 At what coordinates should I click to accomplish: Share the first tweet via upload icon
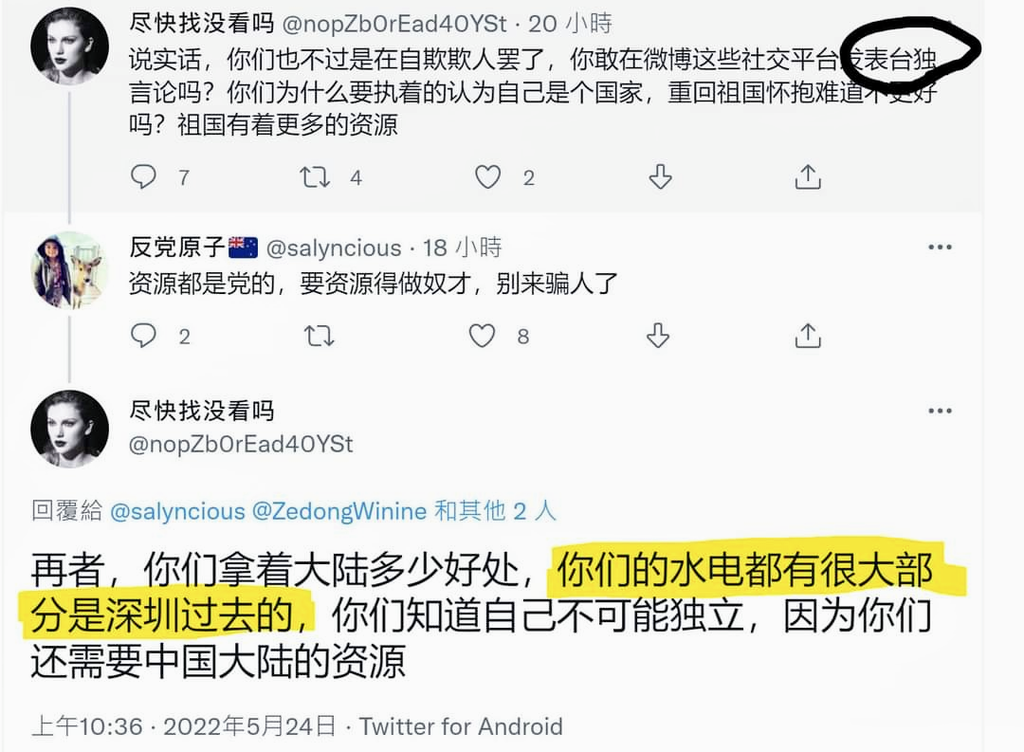pos(808,177)
